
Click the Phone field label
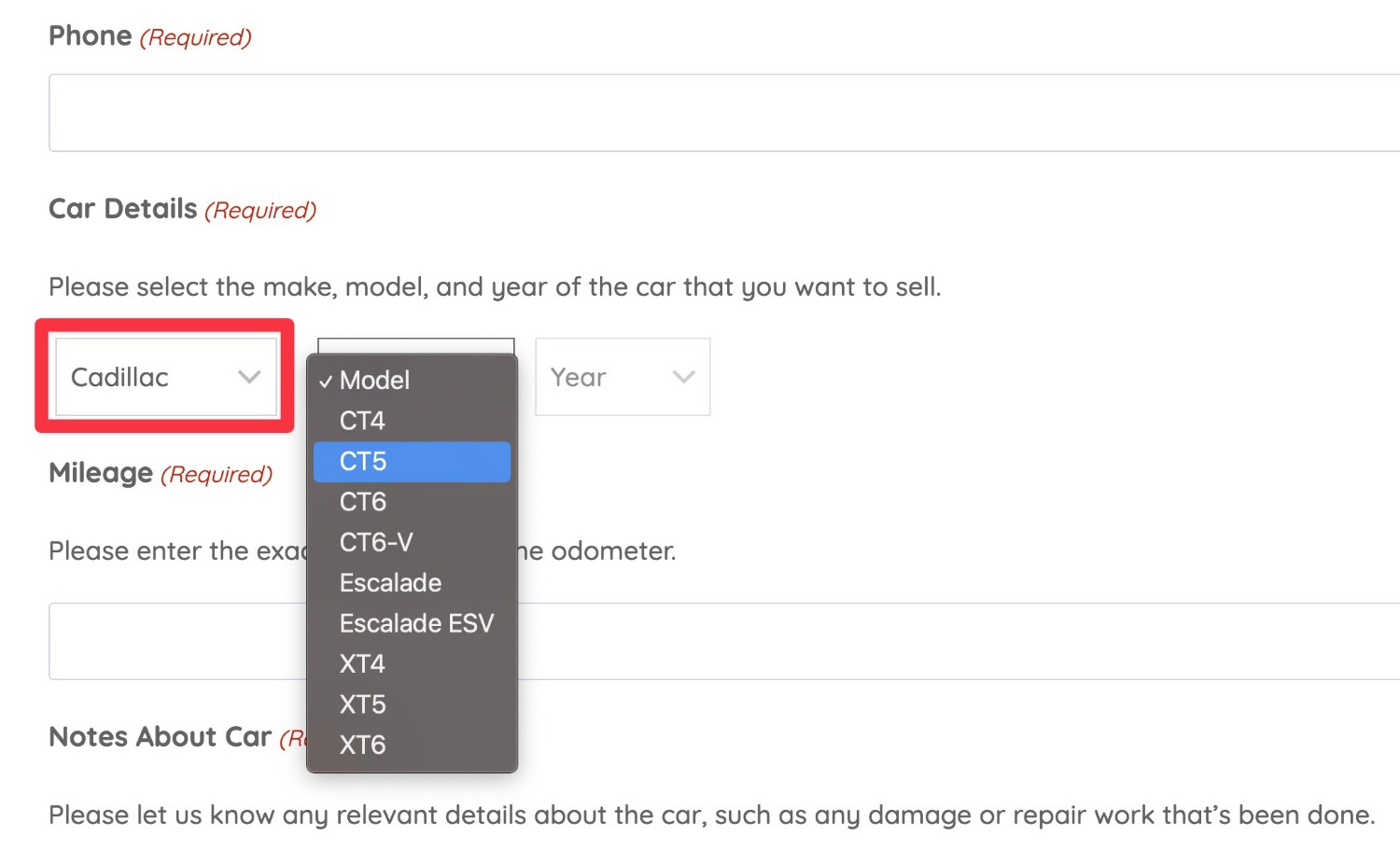pyautogui.click(x=91, y=35)
